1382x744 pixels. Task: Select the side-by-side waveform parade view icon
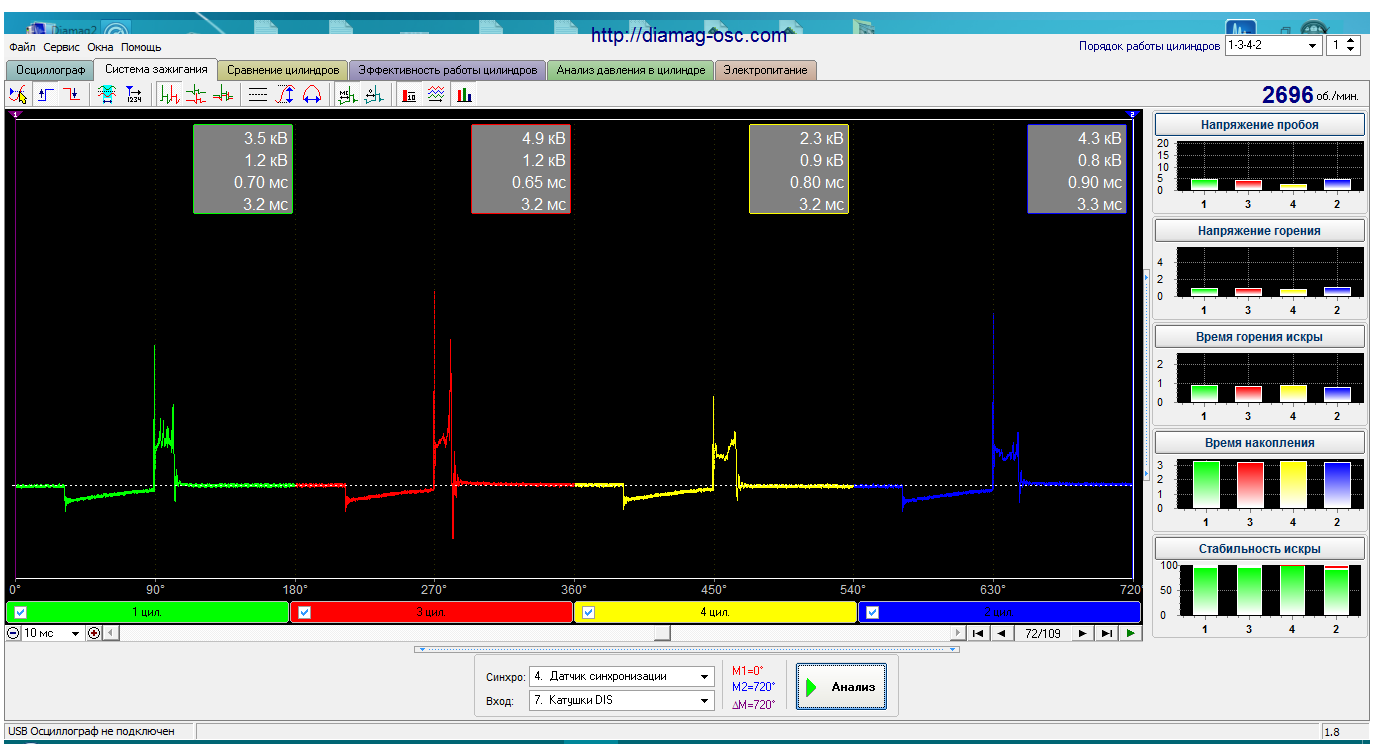pos(170,95)
